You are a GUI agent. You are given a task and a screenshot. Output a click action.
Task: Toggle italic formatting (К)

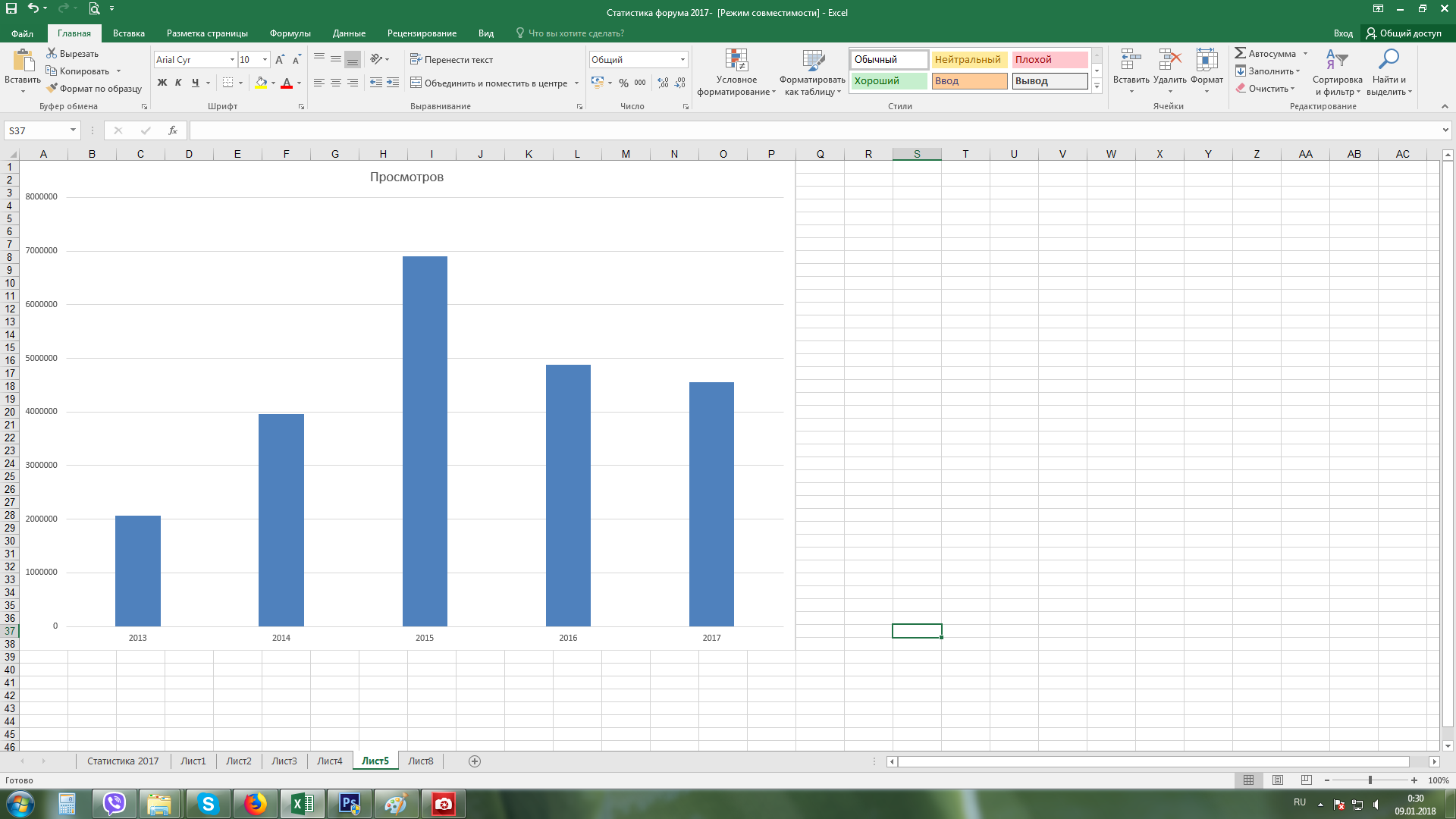178,83
